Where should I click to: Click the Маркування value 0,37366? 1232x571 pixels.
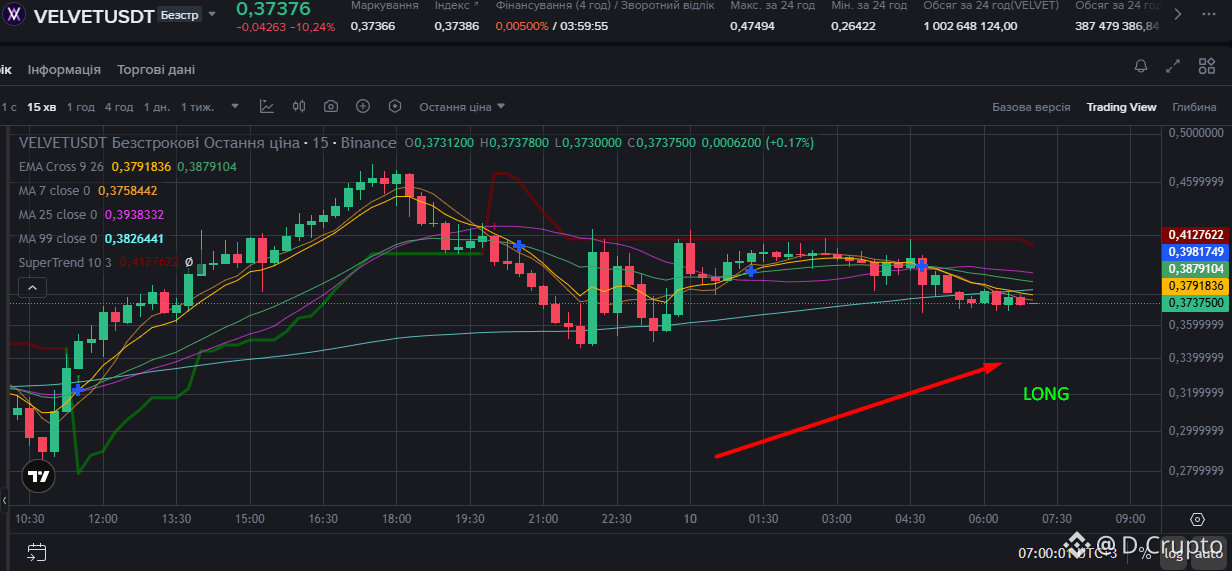pyautogui.click(x=371, y=26)
